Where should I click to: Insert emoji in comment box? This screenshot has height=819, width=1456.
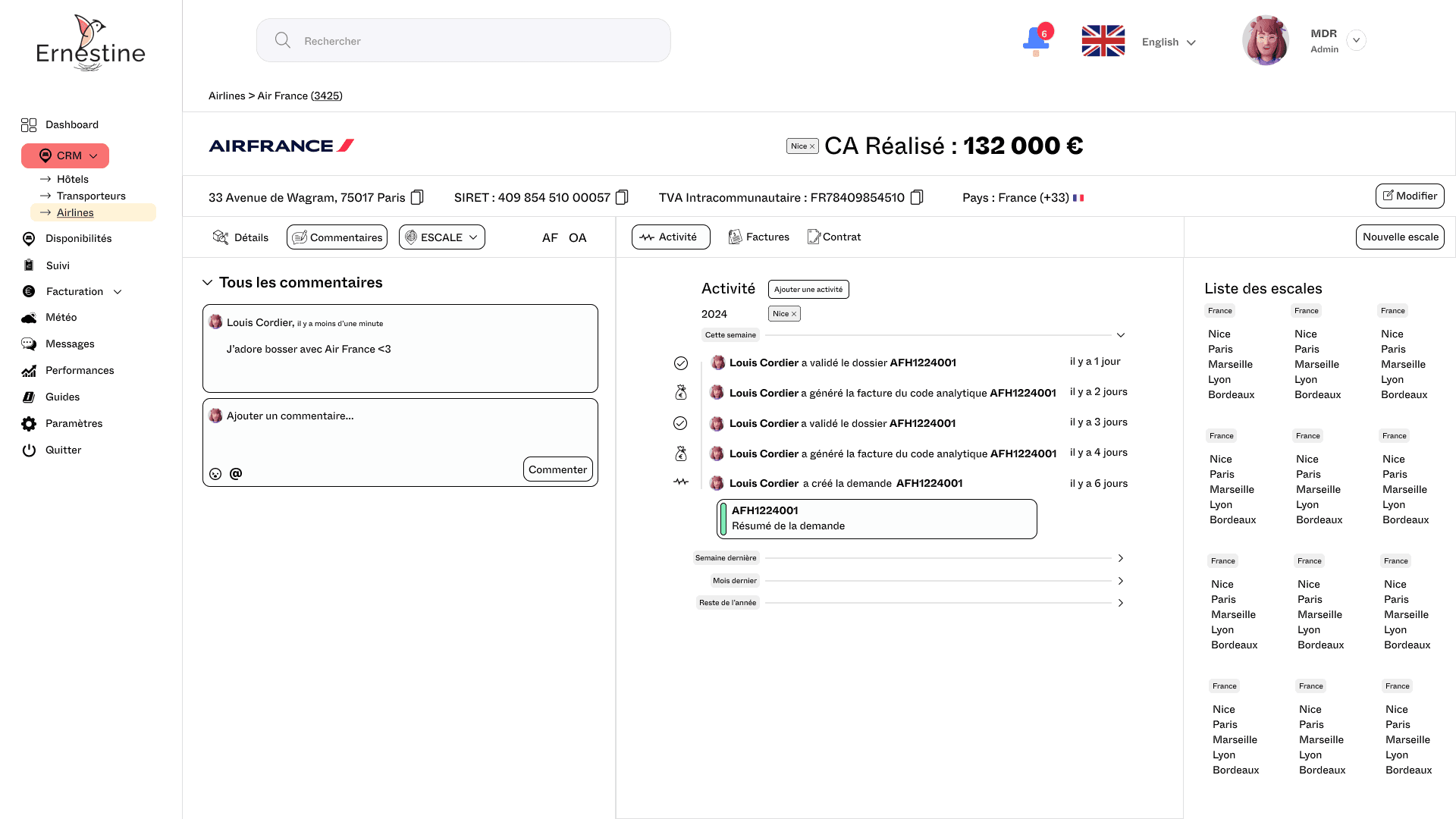coord(215,474)
